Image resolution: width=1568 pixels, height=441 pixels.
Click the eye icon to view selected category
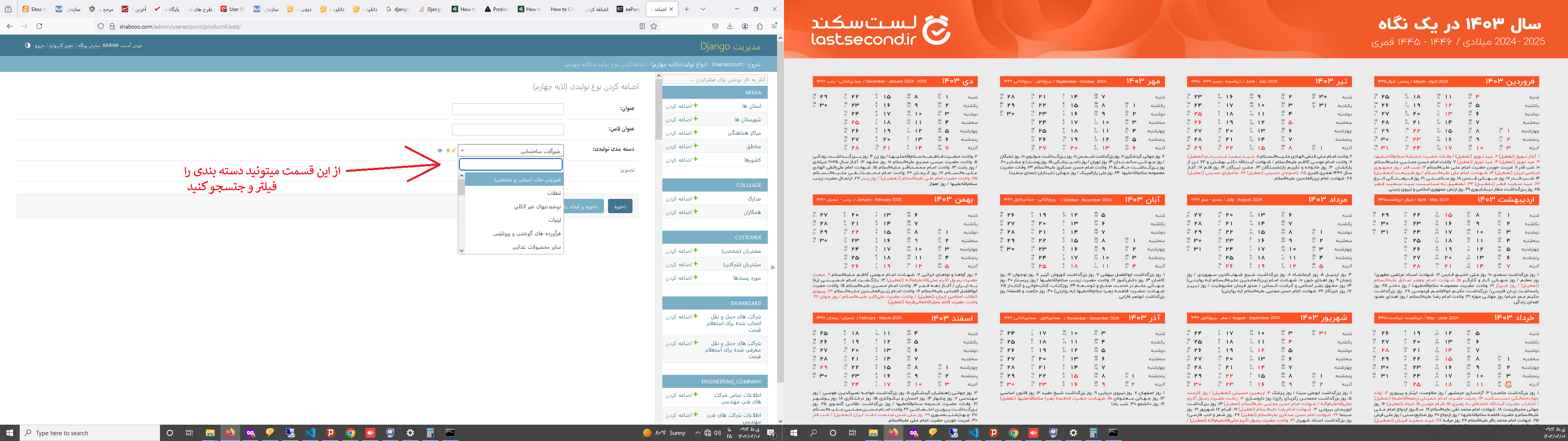coord(439,150)
